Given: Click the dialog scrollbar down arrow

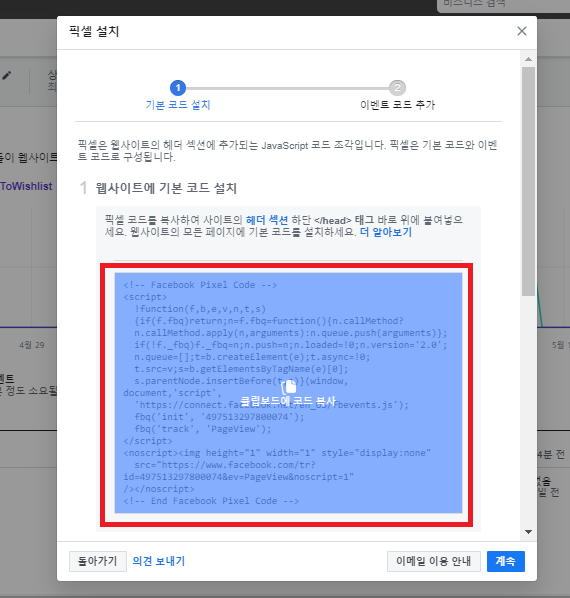Looking at the screenshot, I should coord(528,532).
